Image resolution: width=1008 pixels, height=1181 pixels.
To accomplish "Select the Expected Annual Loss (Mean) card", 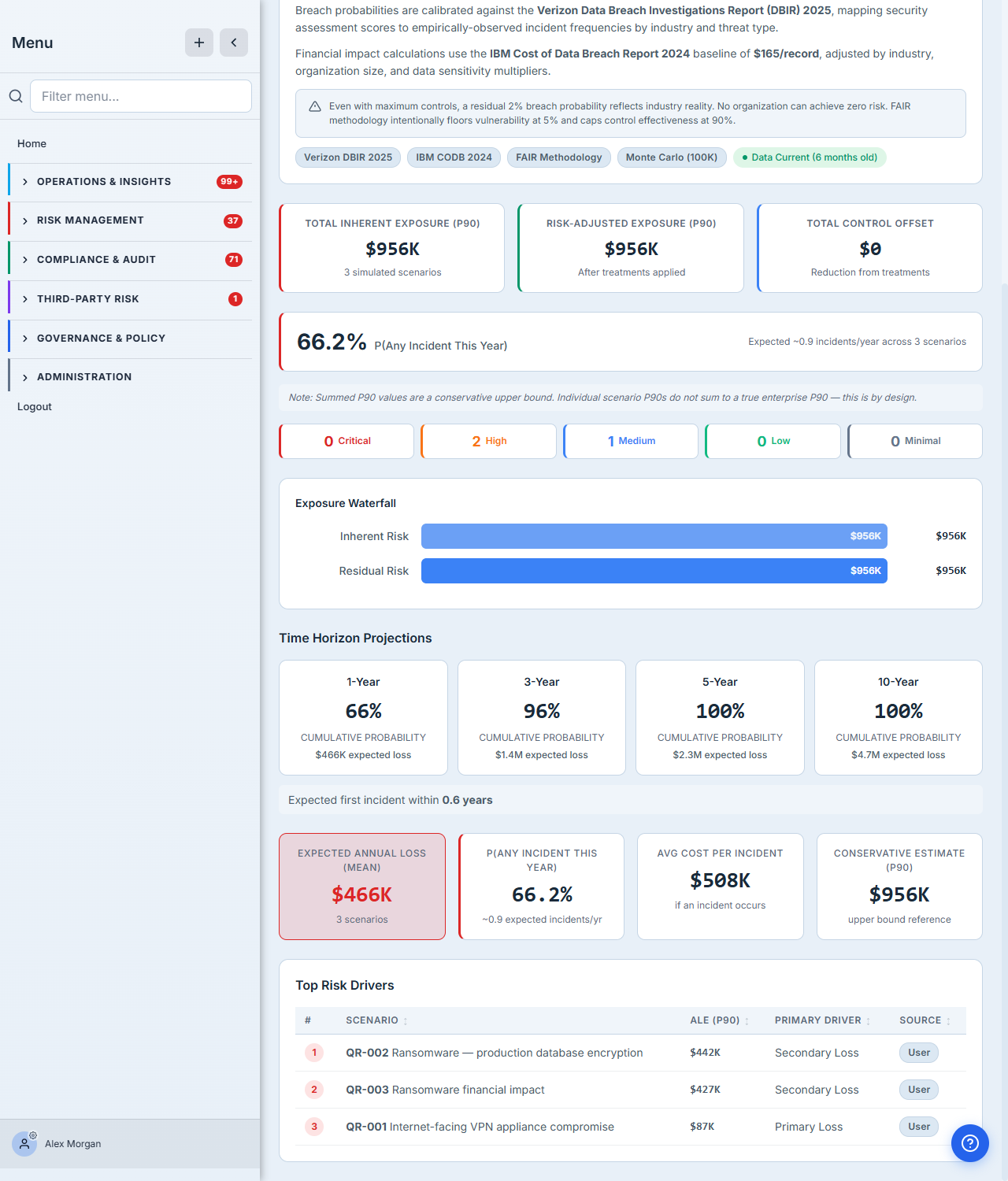I will pyautogui.click(x=362, y=887).
